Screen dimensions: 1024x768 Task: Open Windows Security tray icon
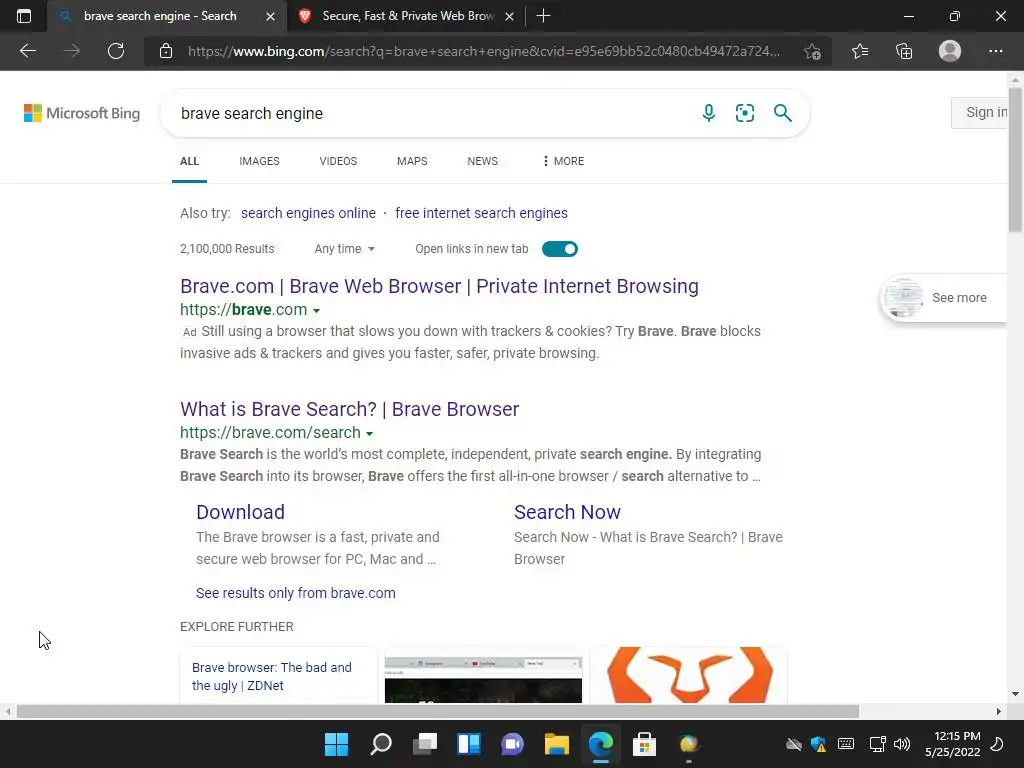pyautogui.click(x=818, y=744)
